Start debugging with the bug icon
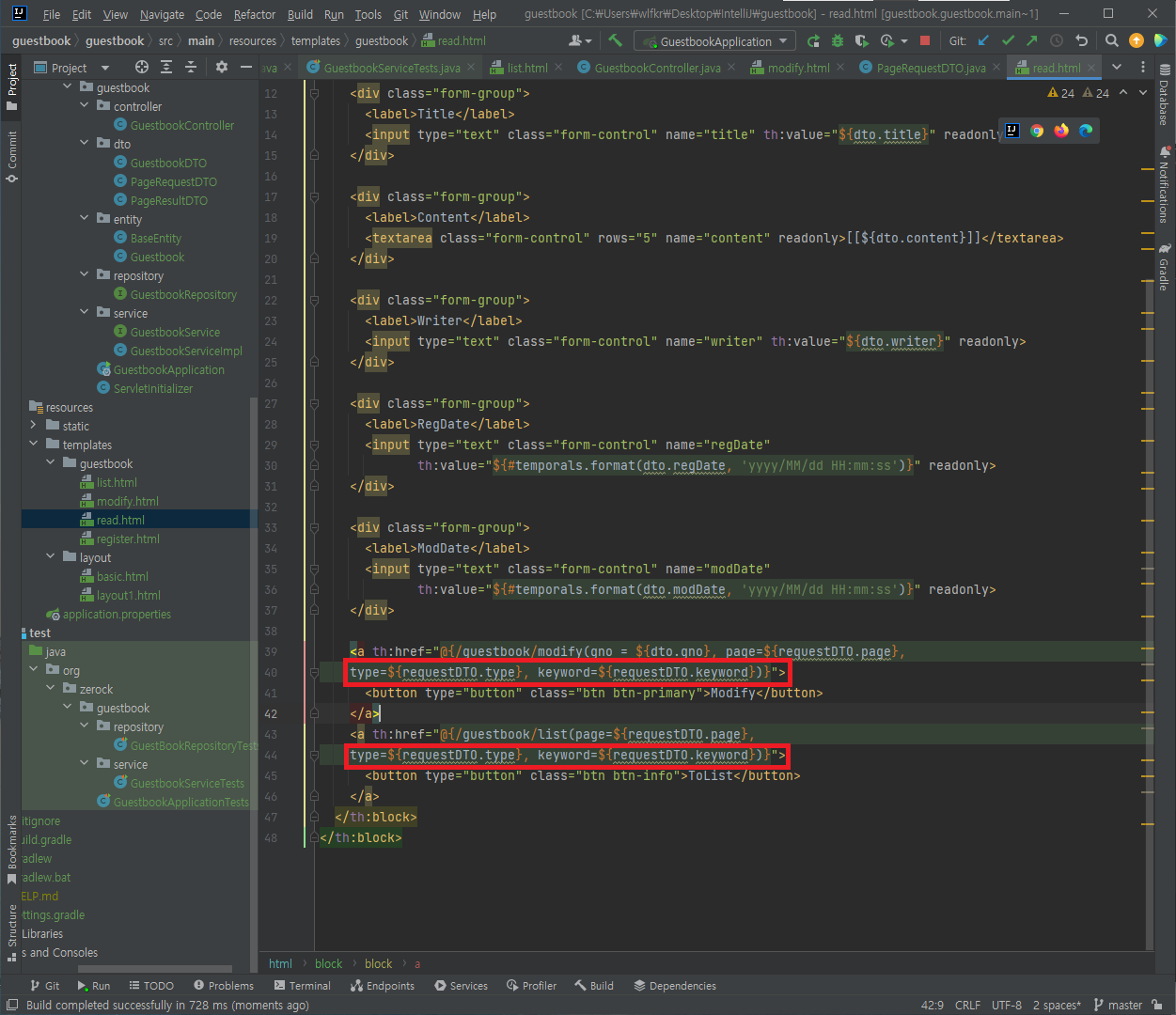Image resolution: width=1176 pixels, height=1015 pixels. click(838, 40)
